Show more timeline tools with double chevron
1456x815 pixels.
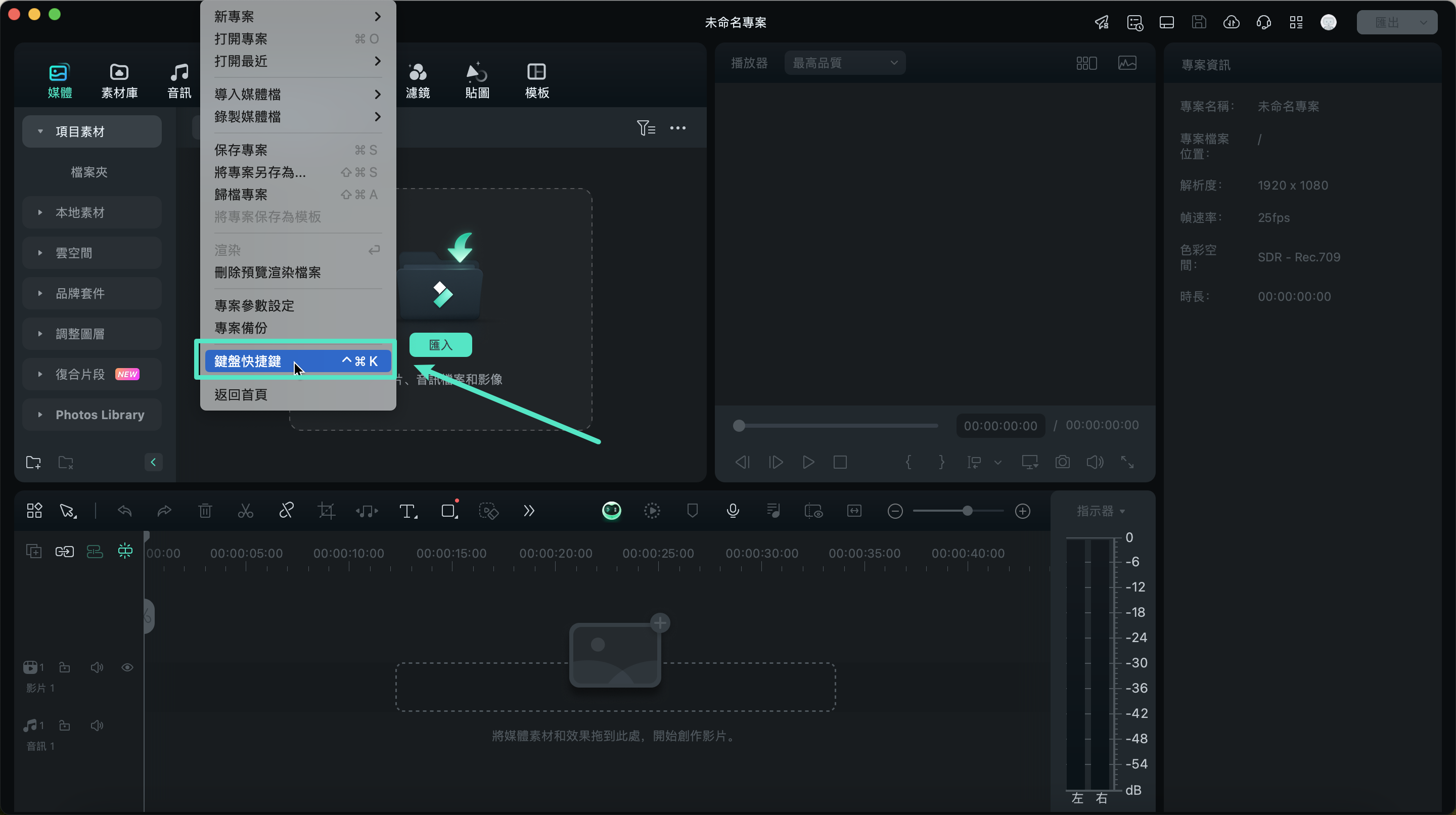[x=528, y=511]
